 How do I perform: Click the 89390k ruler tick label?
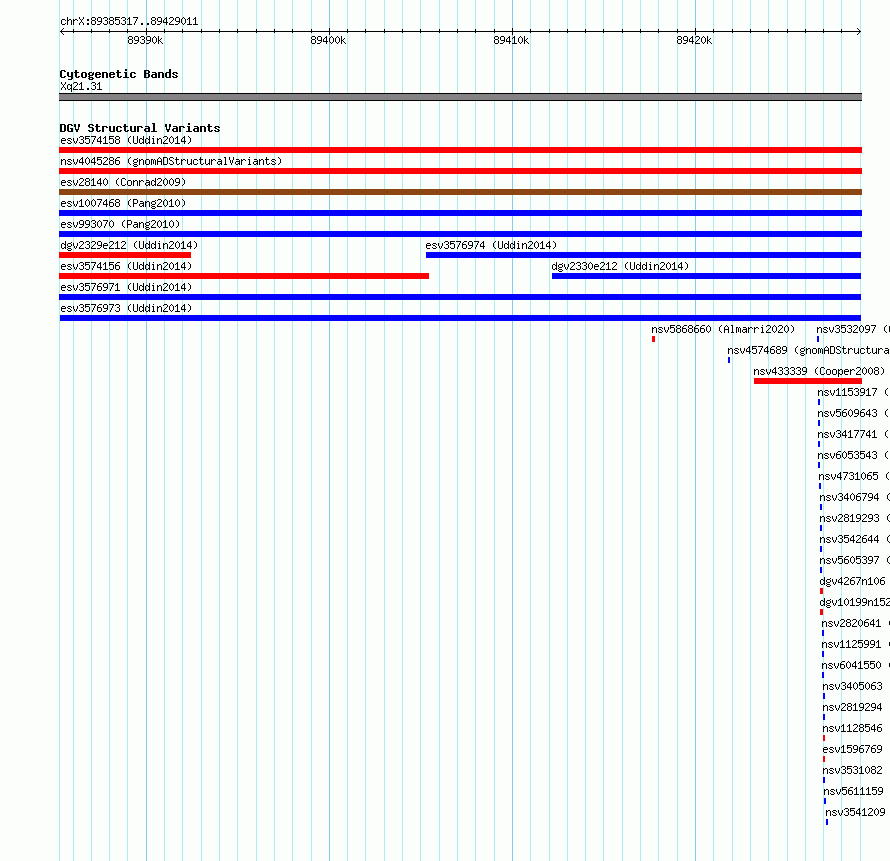(x=145, y=40)
